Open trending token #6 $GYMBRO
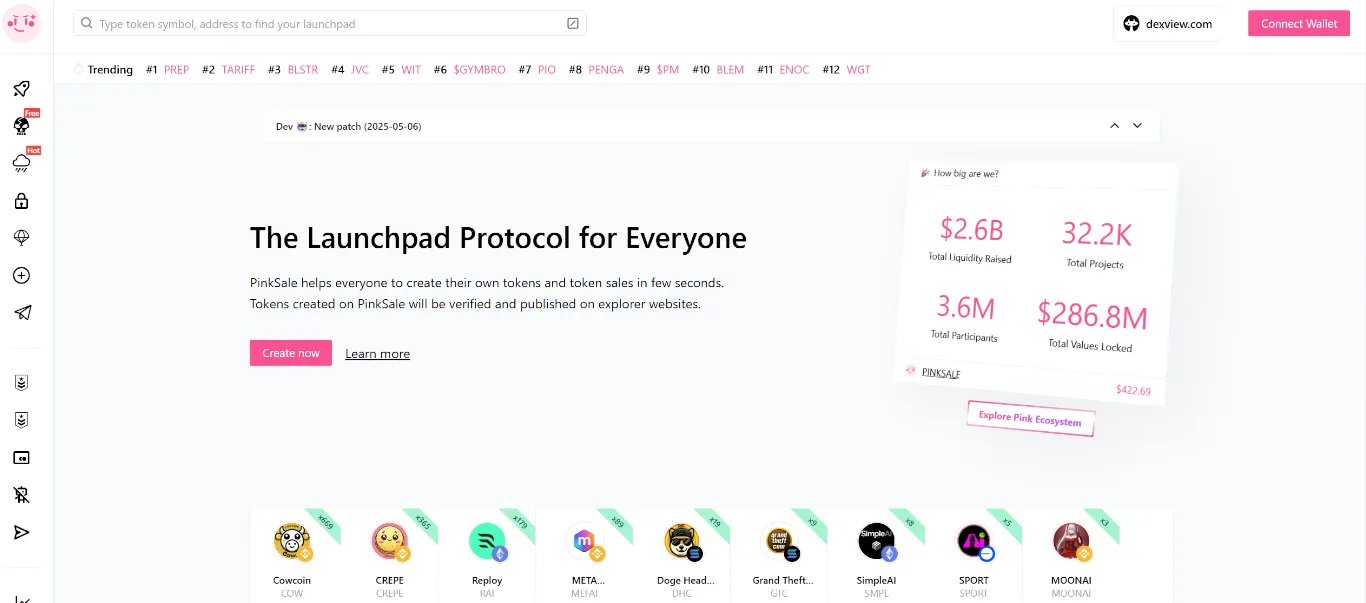The image size is (1366, 603). pyautogui.click(x=470, y=70)
